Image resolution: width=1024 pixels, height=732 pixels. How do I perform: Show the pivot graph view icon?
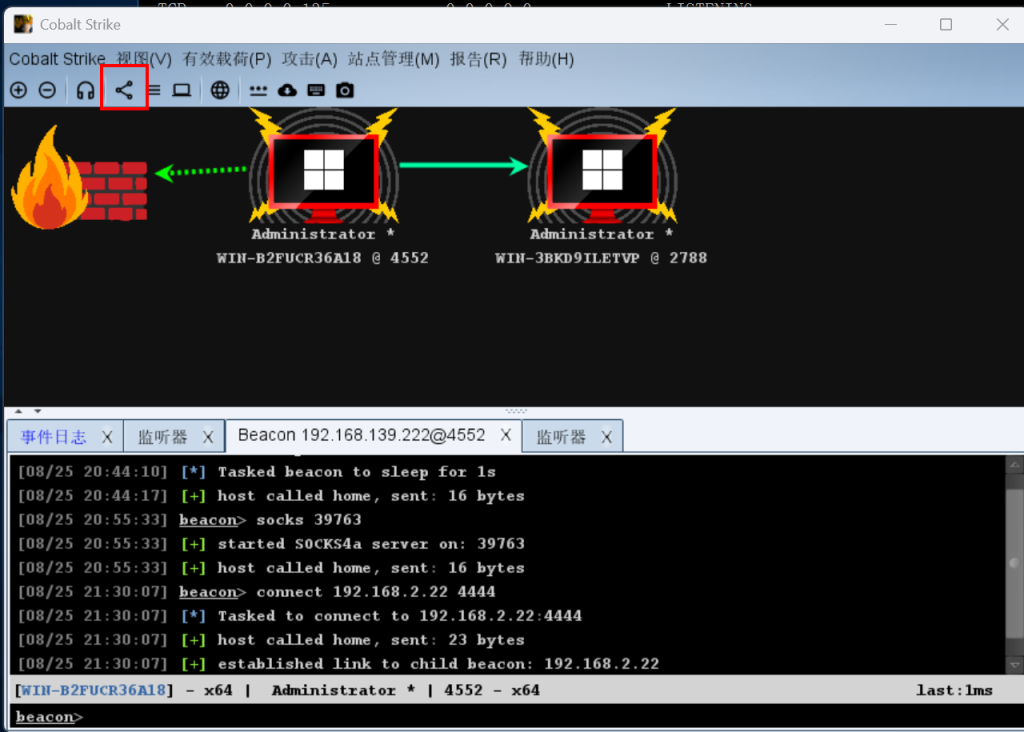tap(124, 90)
